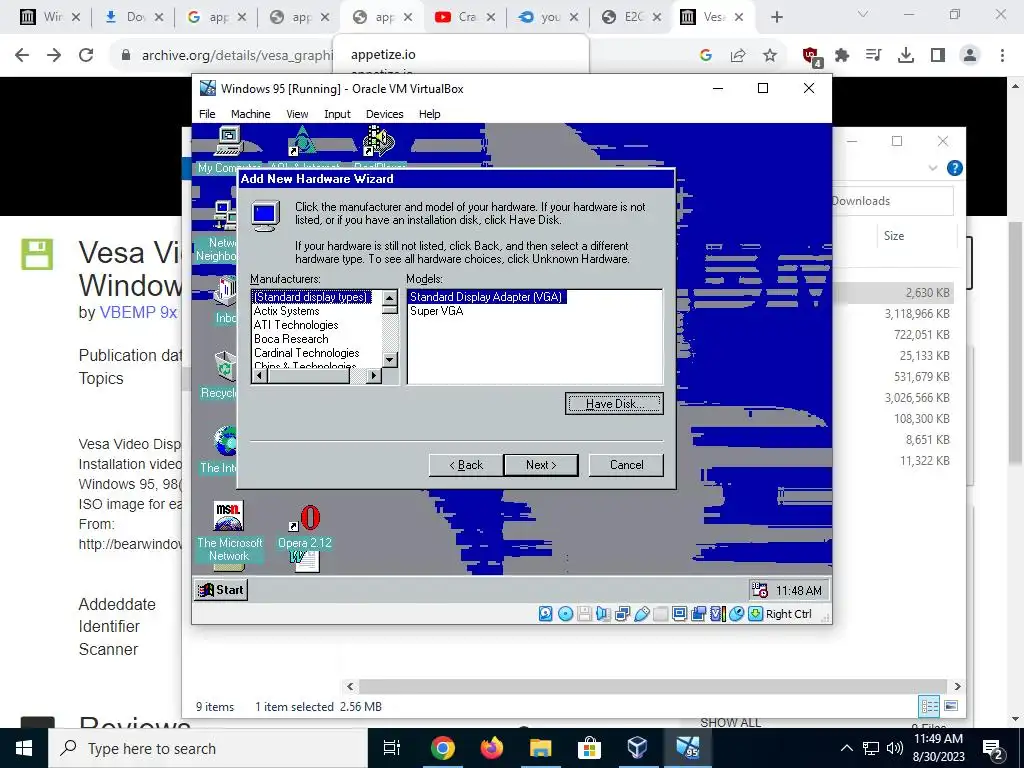
Task: Expand the Explorer ribbon chevron
Action: [x=933, y=168]
